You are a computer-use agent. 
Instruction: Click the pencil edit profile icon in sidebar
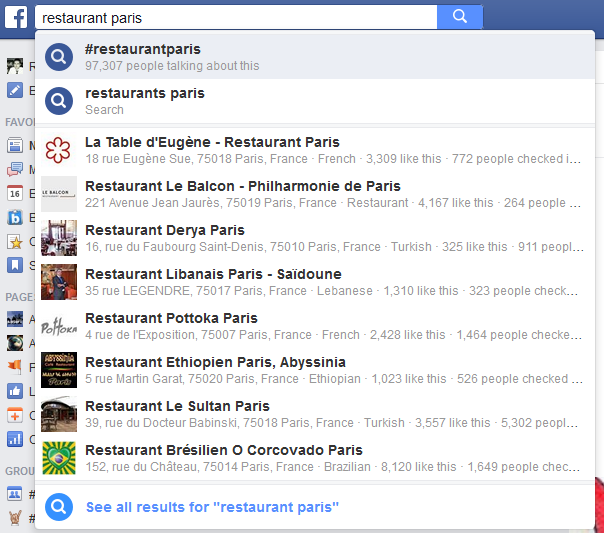[x=15, y=90]
